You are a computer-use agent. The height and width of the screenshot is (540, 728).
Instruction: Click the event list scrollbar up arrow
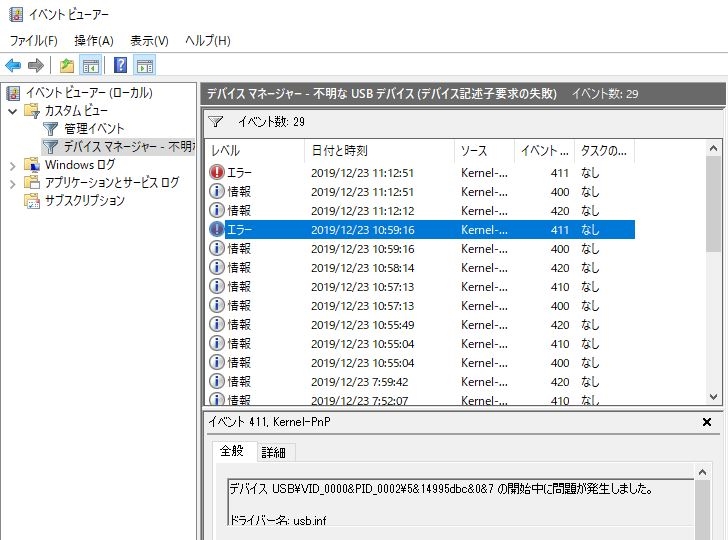(x=714, y=149)
